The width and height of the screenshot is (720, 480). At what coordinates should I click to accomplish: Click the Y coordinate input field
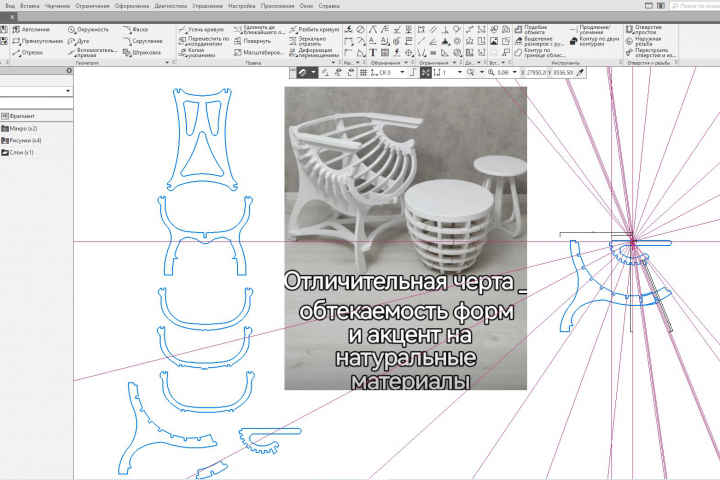tap(563, 73)
